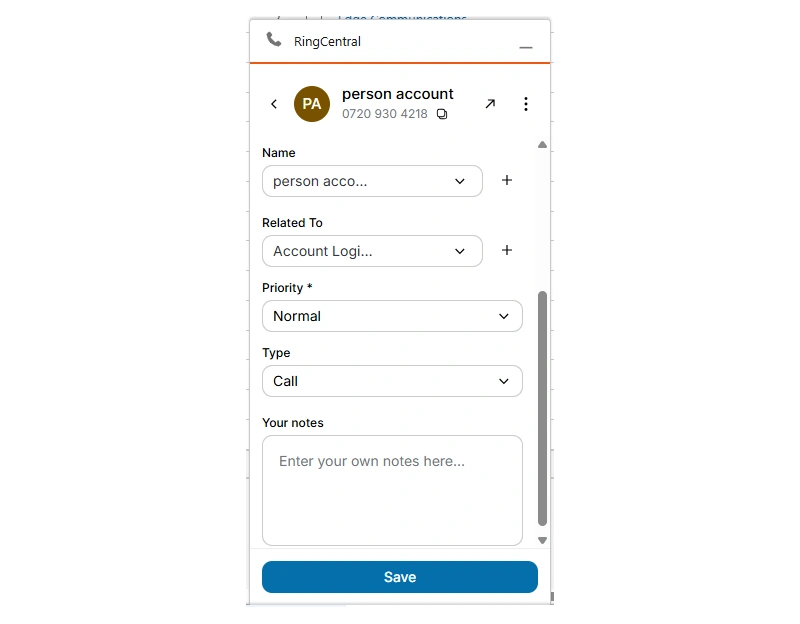
Task: Add new Name record with plus
Action: (x=507, y=180)
